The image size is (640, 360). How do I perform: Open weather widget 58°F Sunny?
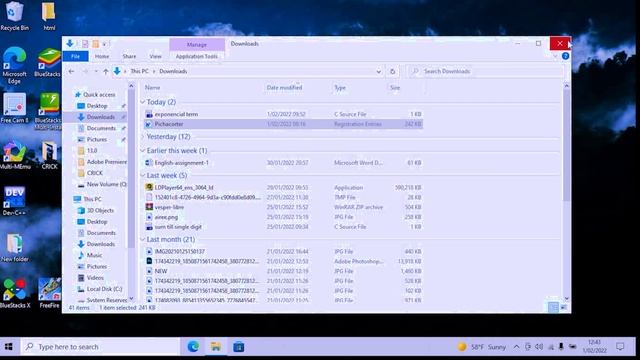coord(482,347)
